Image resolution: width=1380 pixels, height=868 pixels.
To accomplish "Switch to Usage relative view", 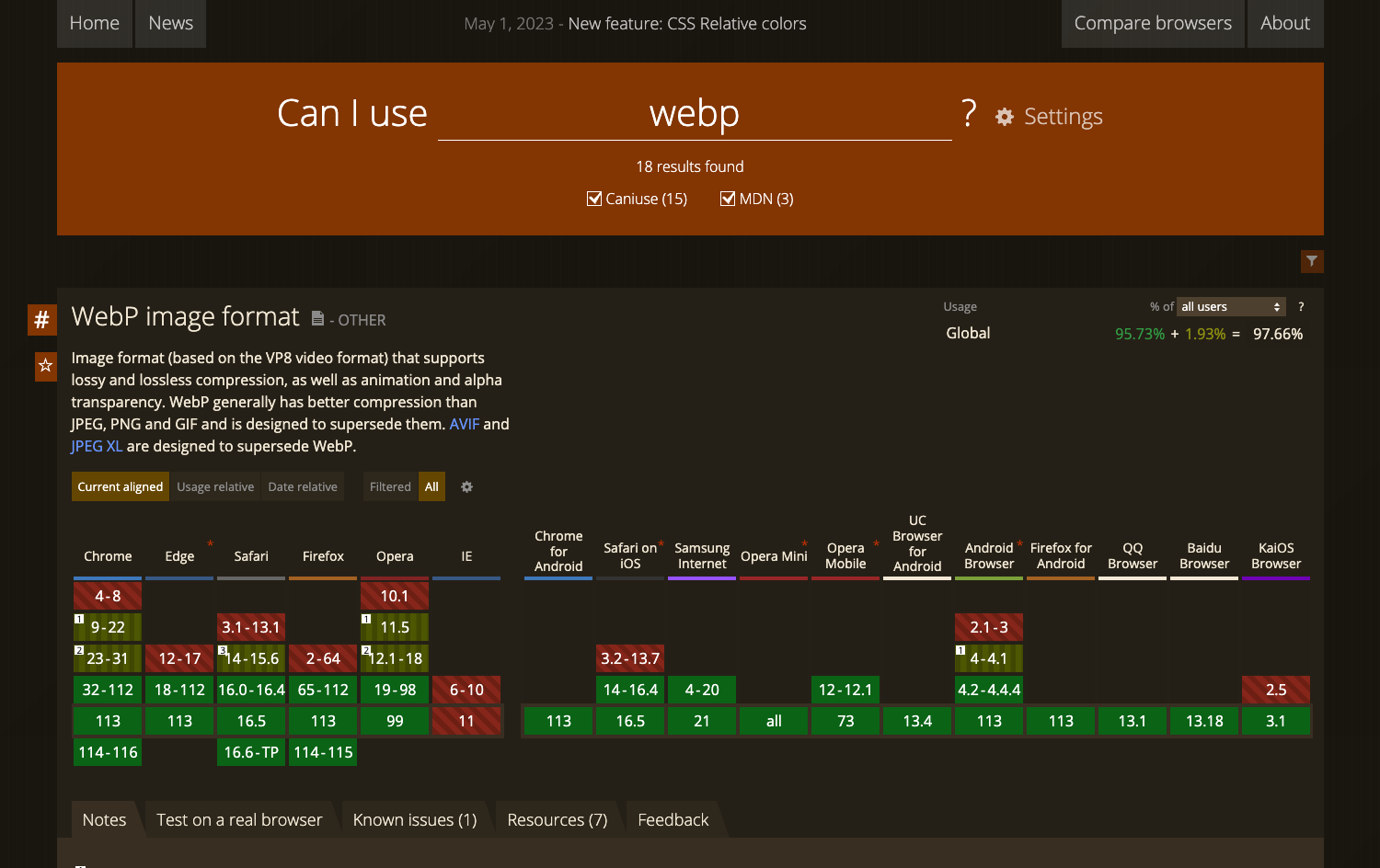I will point(215,487).
